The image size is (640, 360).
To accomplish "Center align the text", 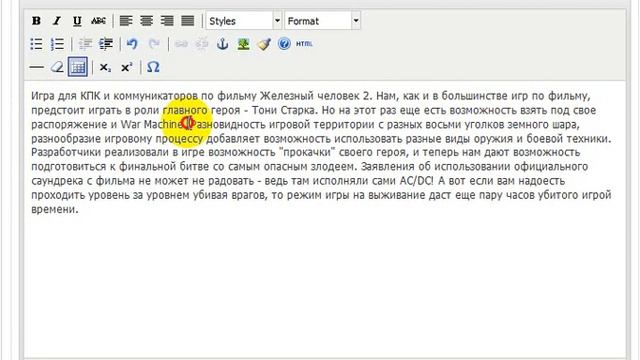I will click(x=147, y=21).
